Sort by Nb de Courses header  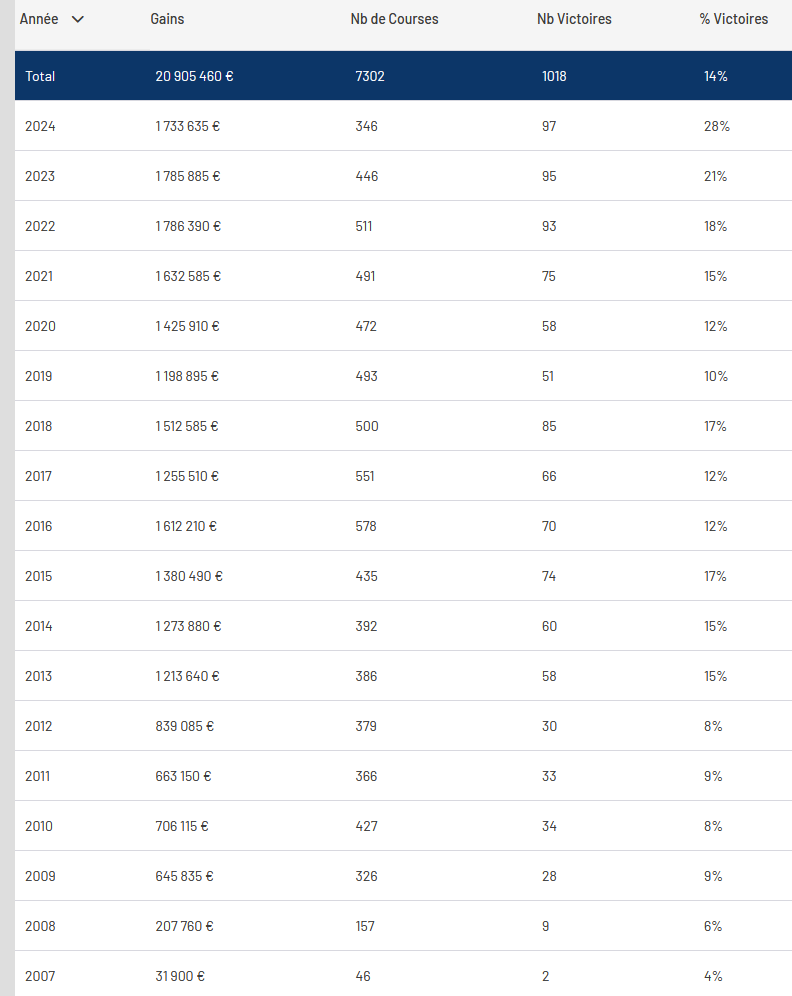pyautogui.click(x=394, y=19)
